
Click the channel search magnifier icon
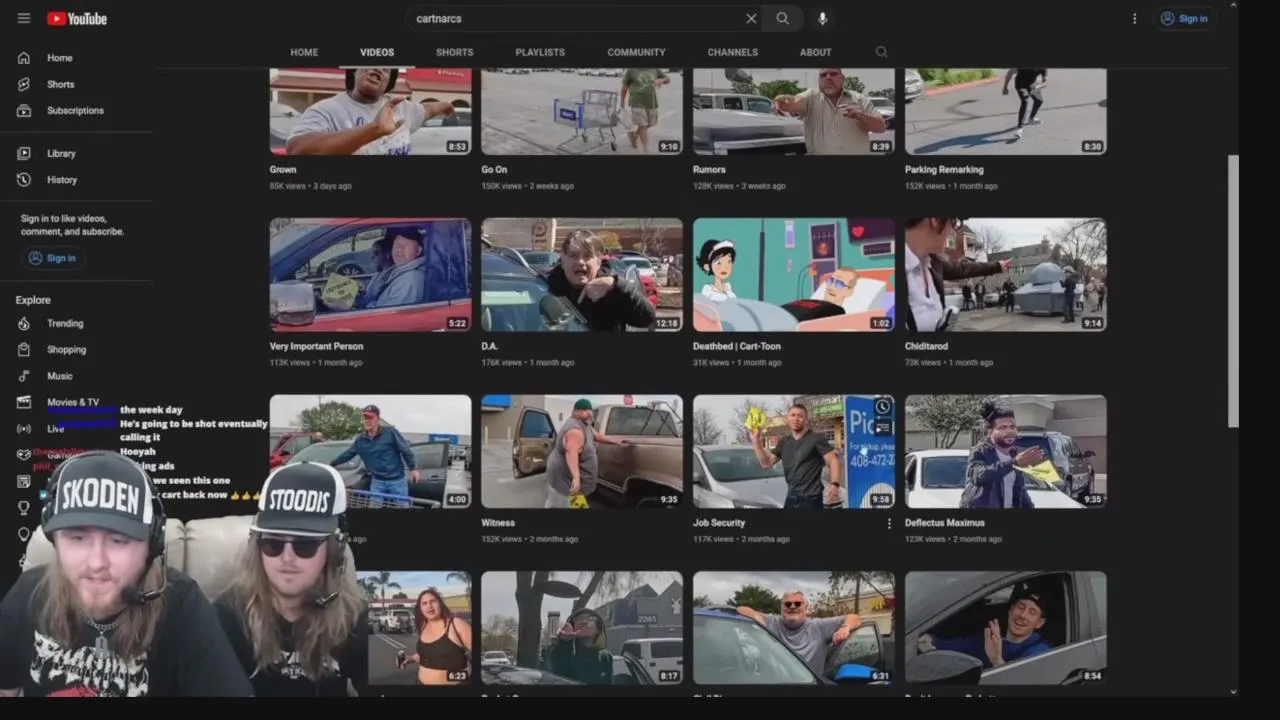click(x=881, y=52)
